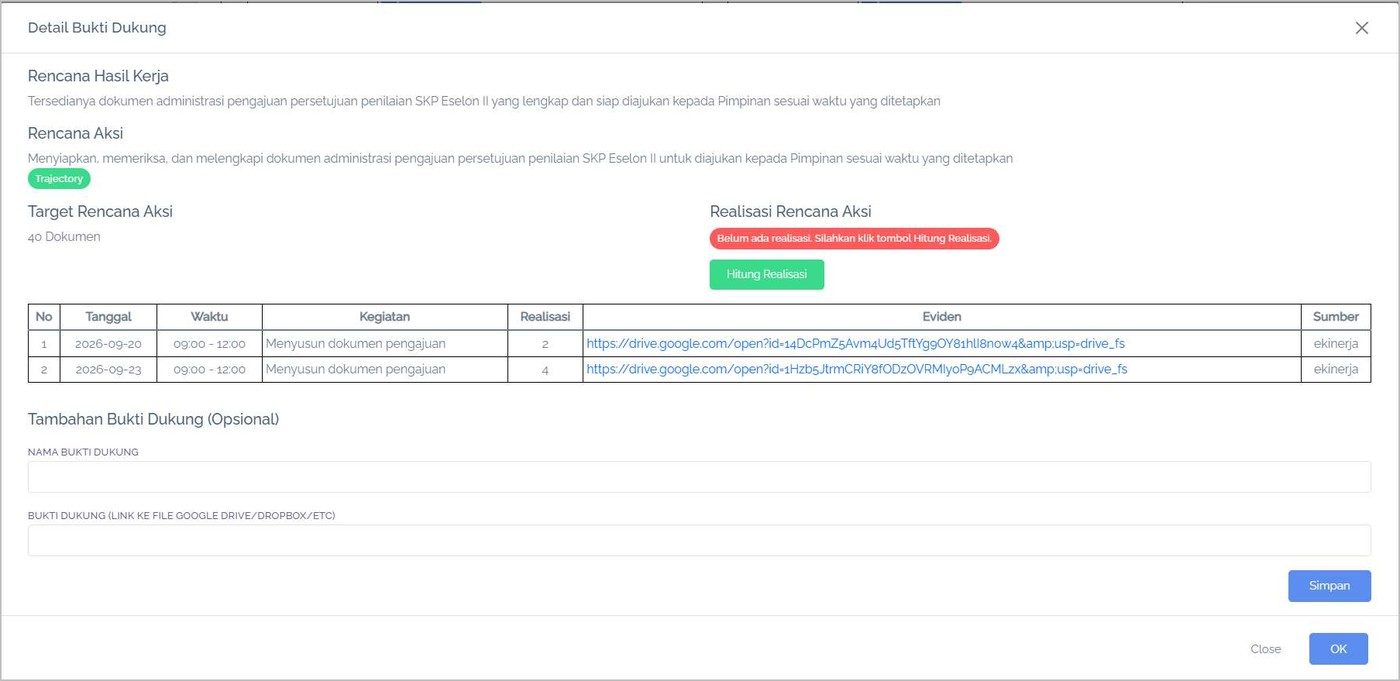Click the 'Target Rencana Aksi' heading
Image resolution: width=1400 pixels, height=681 pixels.
coord(100,211)
